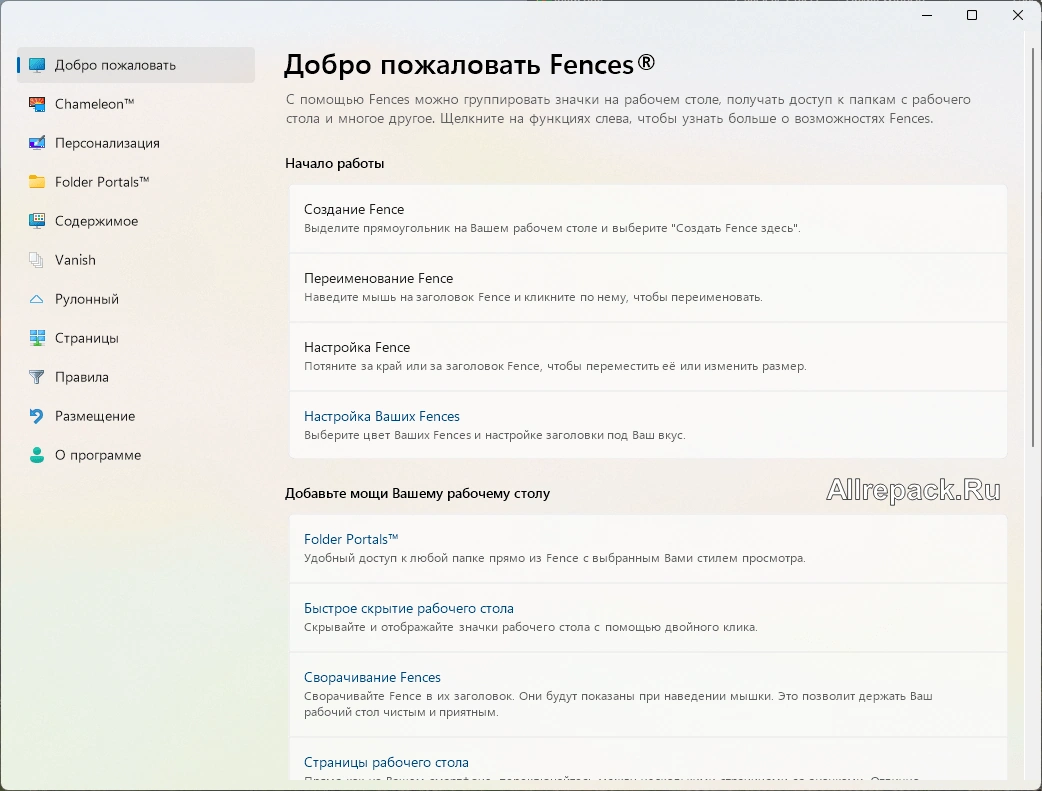The width and height of the screenshot is (1042, 791).
Task: Click the Начало работы heading
Action: point(334,164)
